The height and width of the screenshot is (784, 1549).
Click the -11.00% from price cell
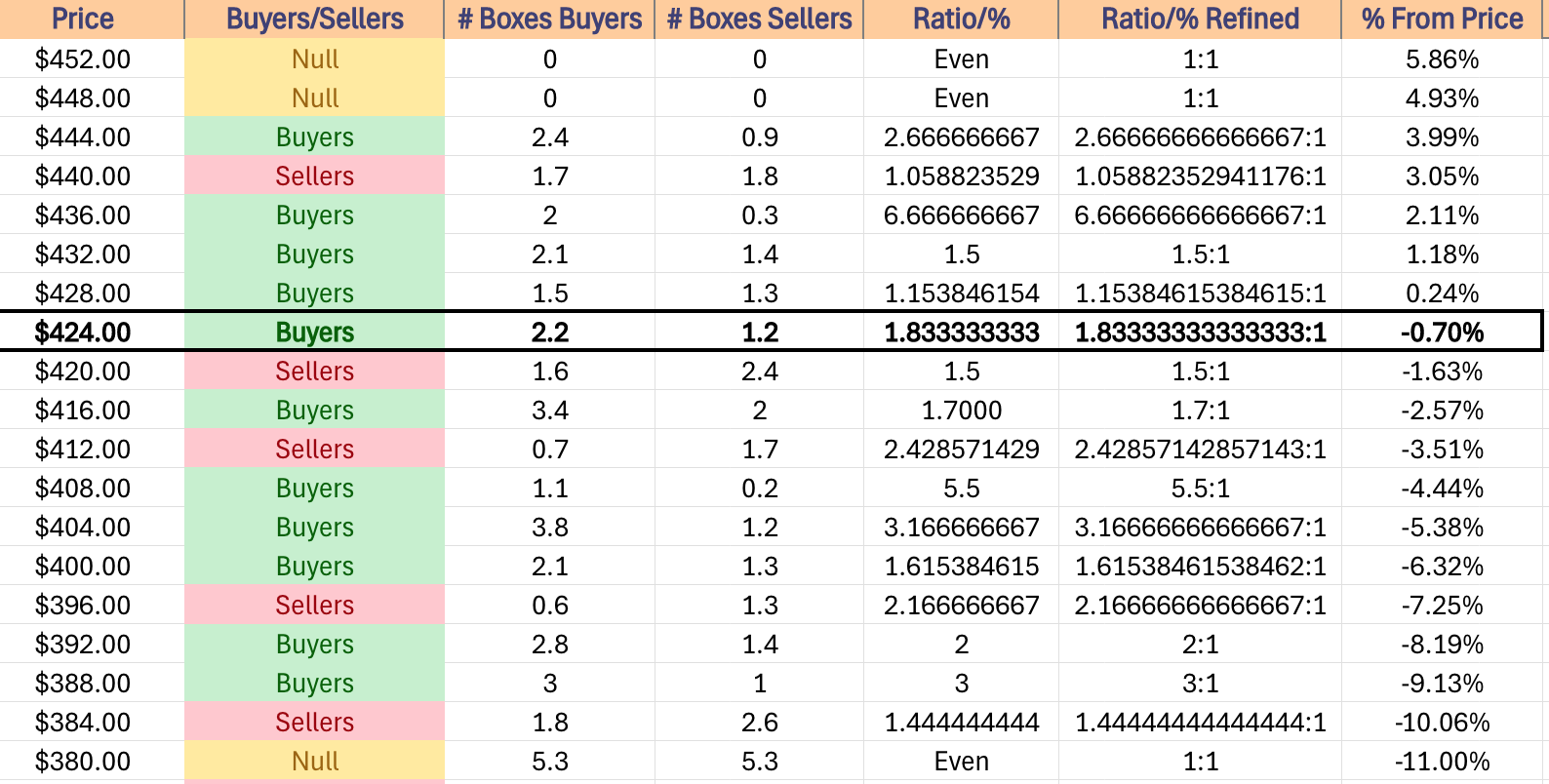tap(1442, 762)
